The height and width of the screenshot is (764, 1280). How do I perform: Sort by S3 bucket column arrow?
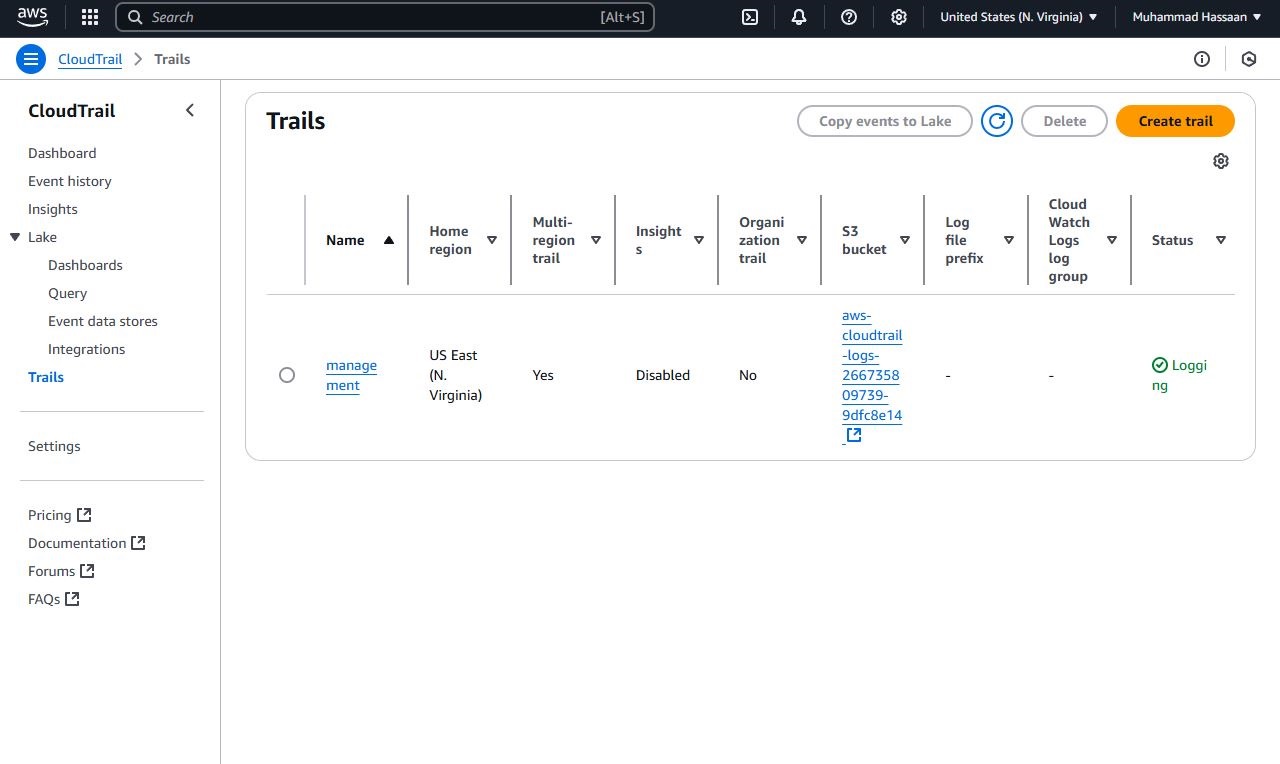tap(905, 240)
